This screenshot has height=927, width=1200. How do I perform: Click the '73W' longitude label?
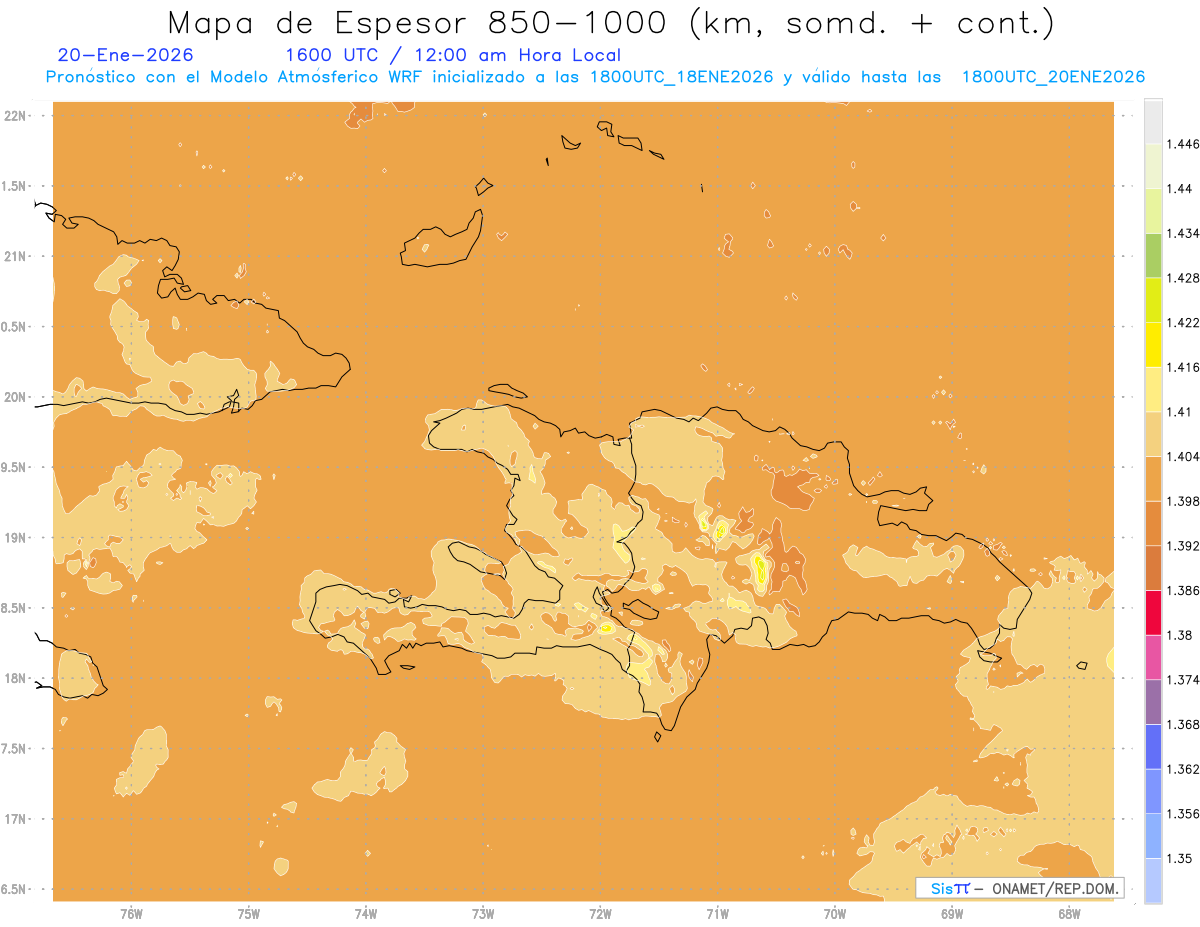pos(483,914)
